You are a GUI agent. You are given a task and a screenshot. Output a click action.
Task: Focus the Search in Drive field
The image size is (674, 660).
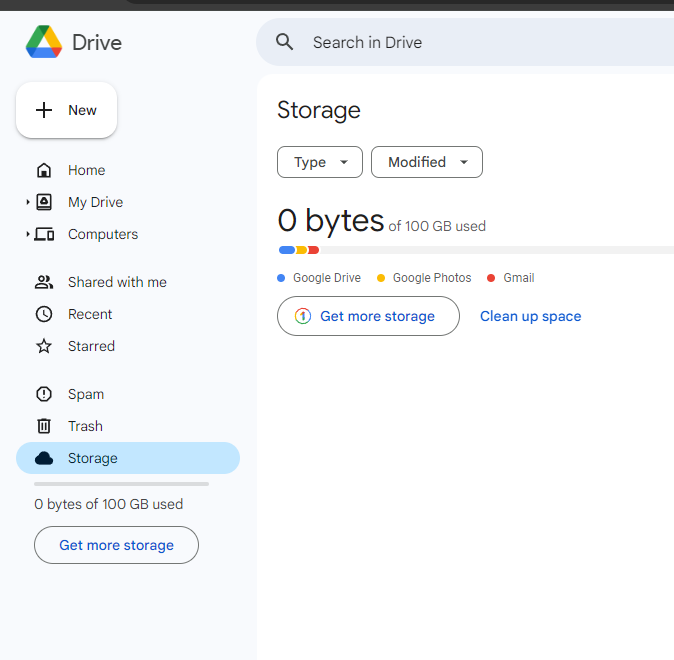[480, 42]
